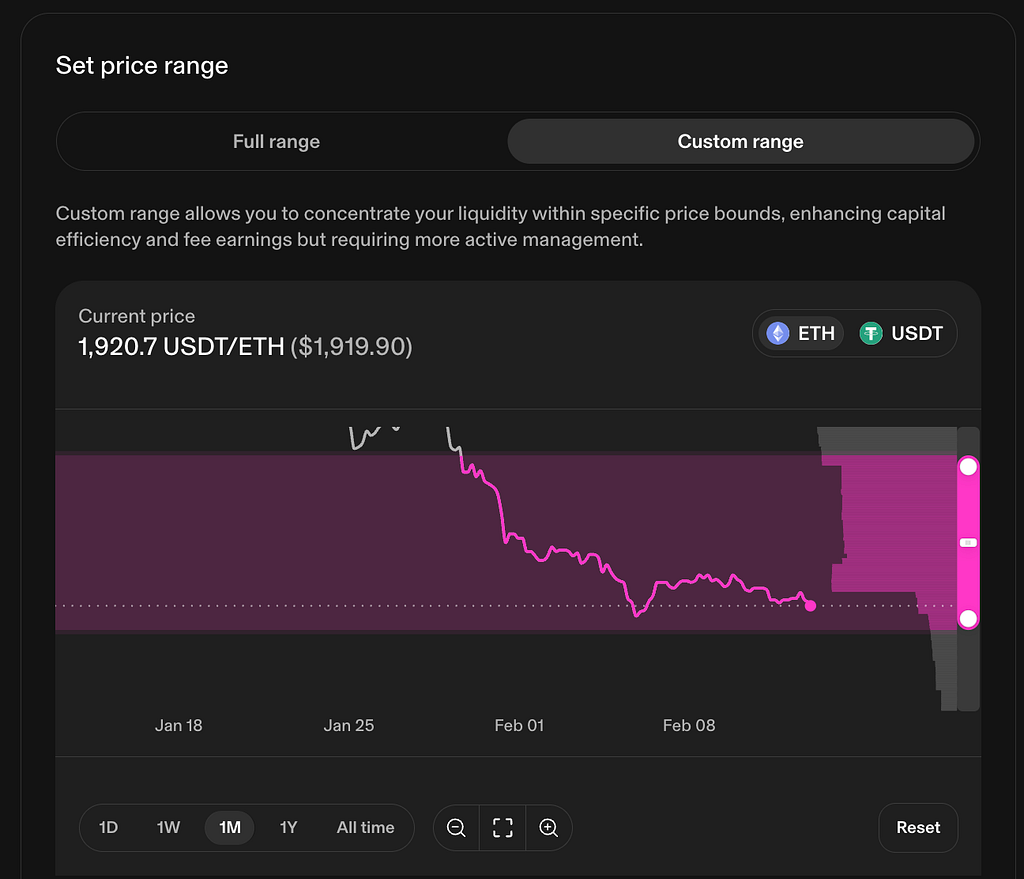Image resolution: width=1024 pixels, height=879 pixels.
Task: Click the Tether logo icon
Action: (x=871, y=334)
